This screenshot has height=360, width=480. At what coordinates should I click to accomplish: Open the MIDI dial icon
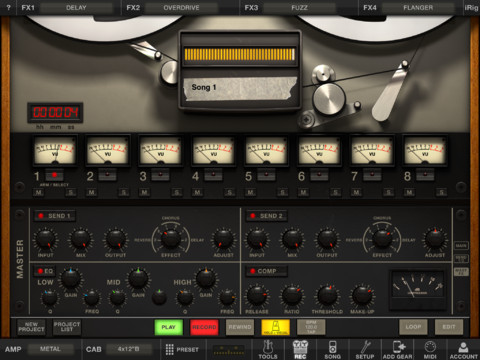430,350
